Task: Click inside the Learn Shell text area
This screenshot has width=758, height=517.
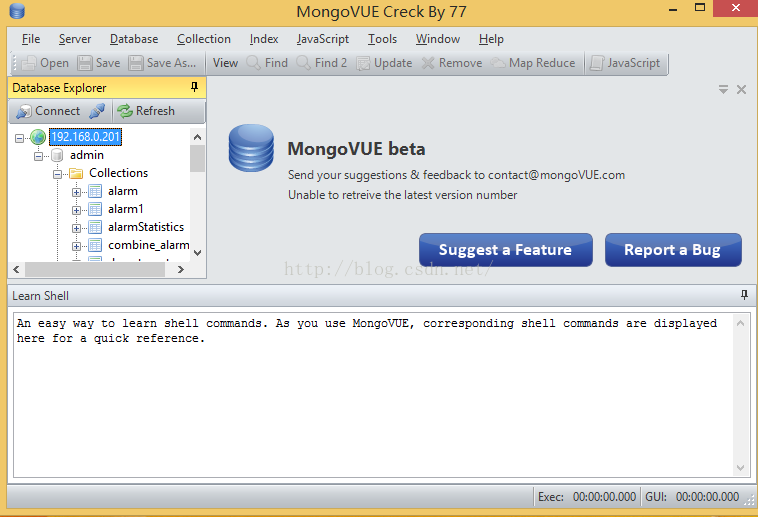Action: click(373, 395)
